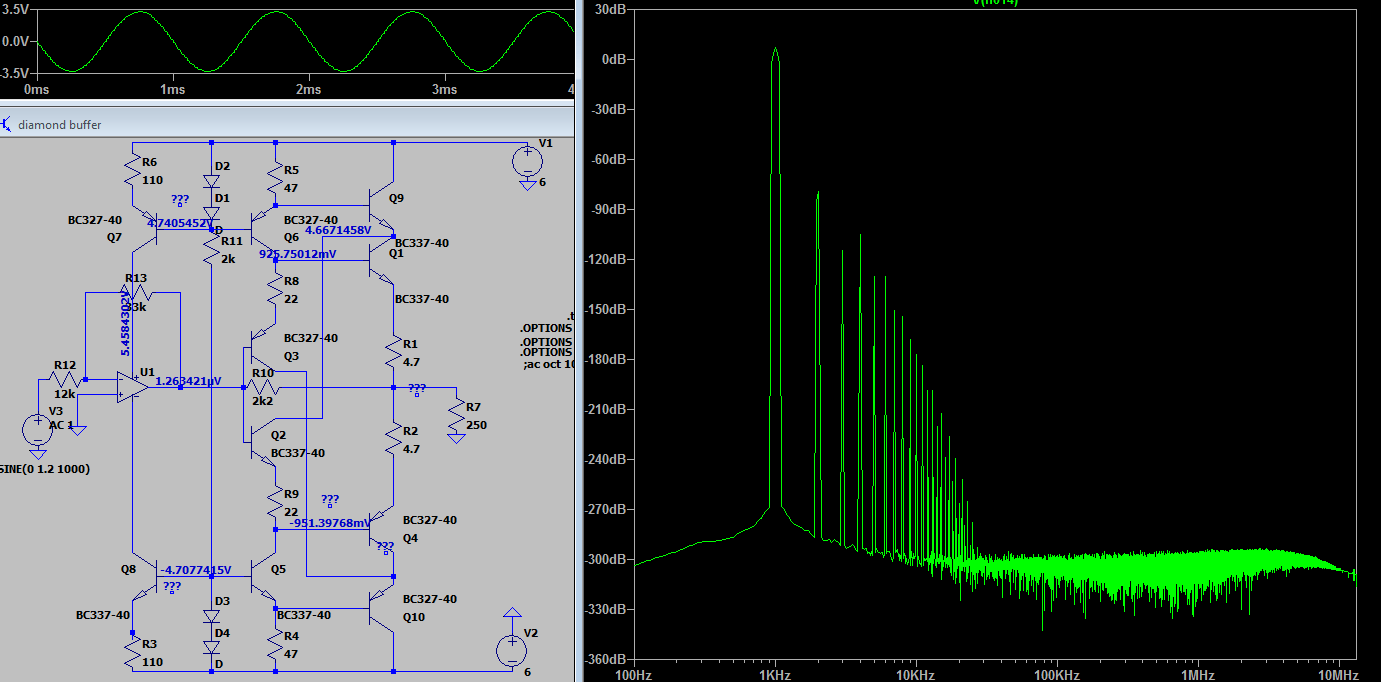Click the 1KHz fundamental peak in FFT plot
Screen dimensions: 1381x682
pos(774,49)
